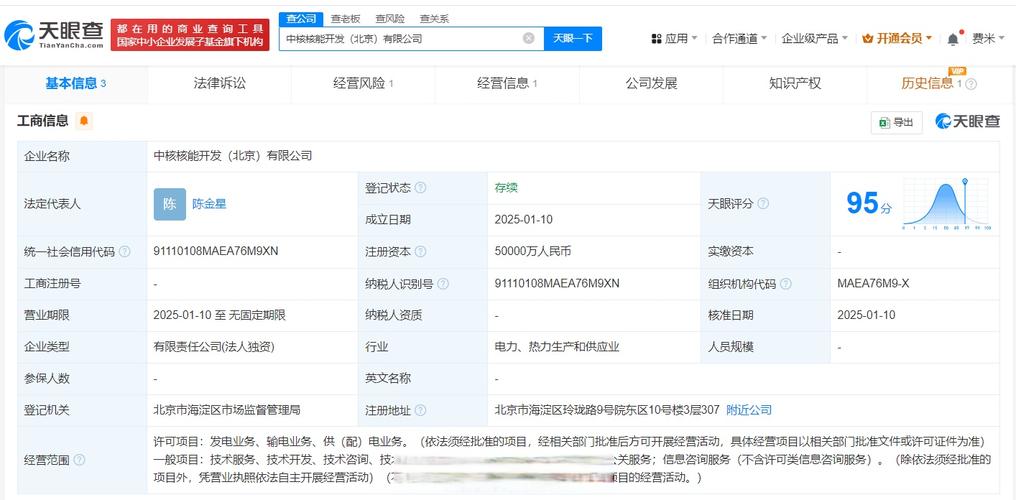Click the Tianyancha logo
Image resolution: width=1016 pixels, height=500 pixels.
coord(54,35)
